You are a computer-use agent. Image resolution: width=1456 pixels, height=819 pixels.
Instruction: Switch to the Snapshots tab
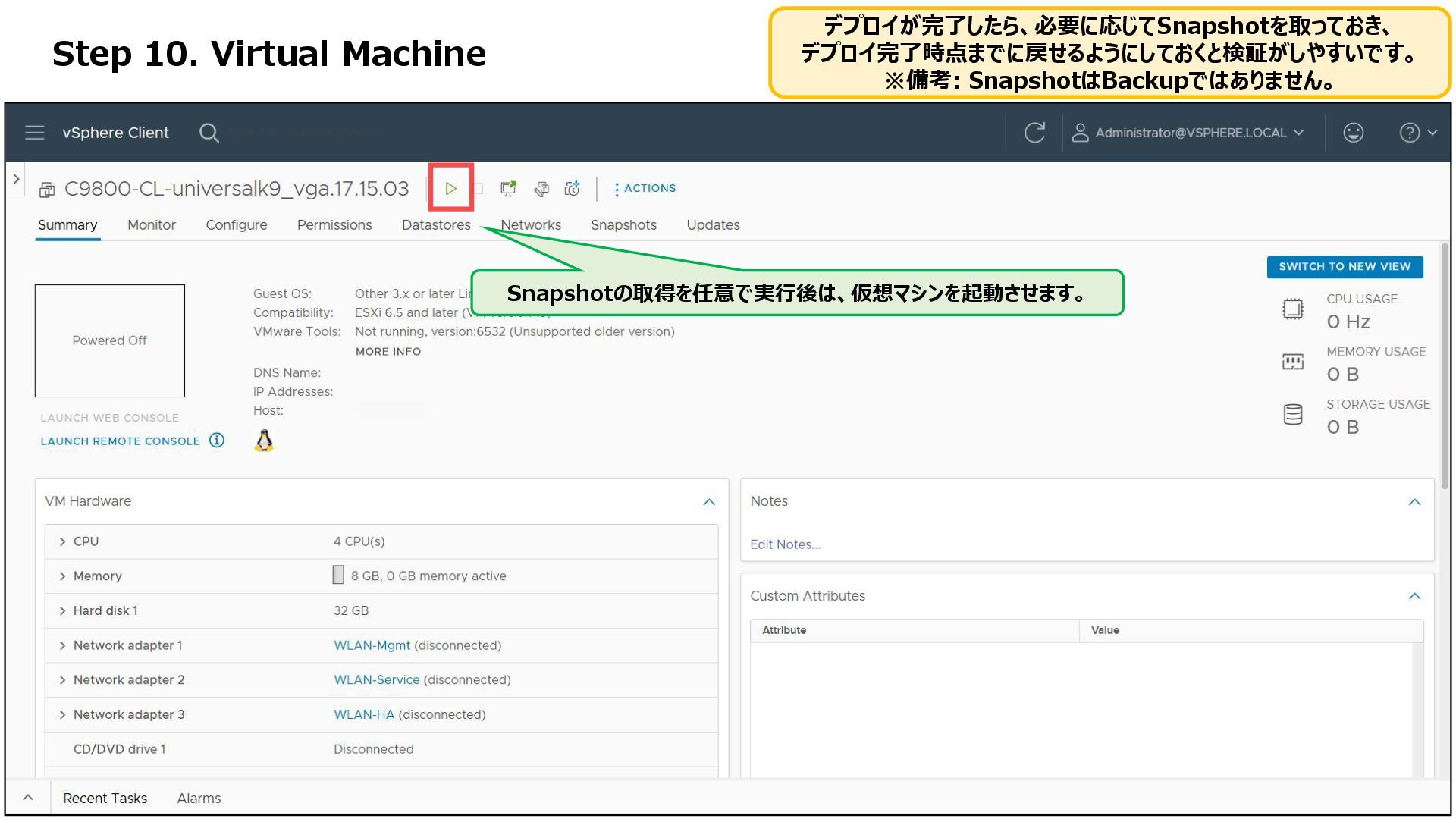pyautogui.click(x=623, y=225)
